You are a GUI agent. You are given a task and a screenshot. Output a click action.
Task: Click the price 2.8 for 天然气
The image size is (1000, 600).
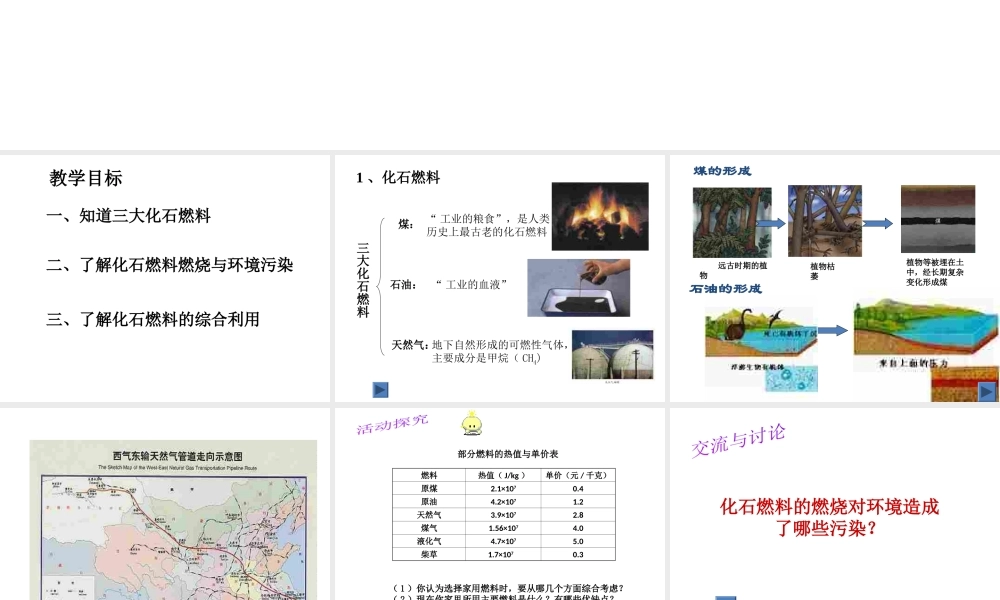(x=578, y=515)
